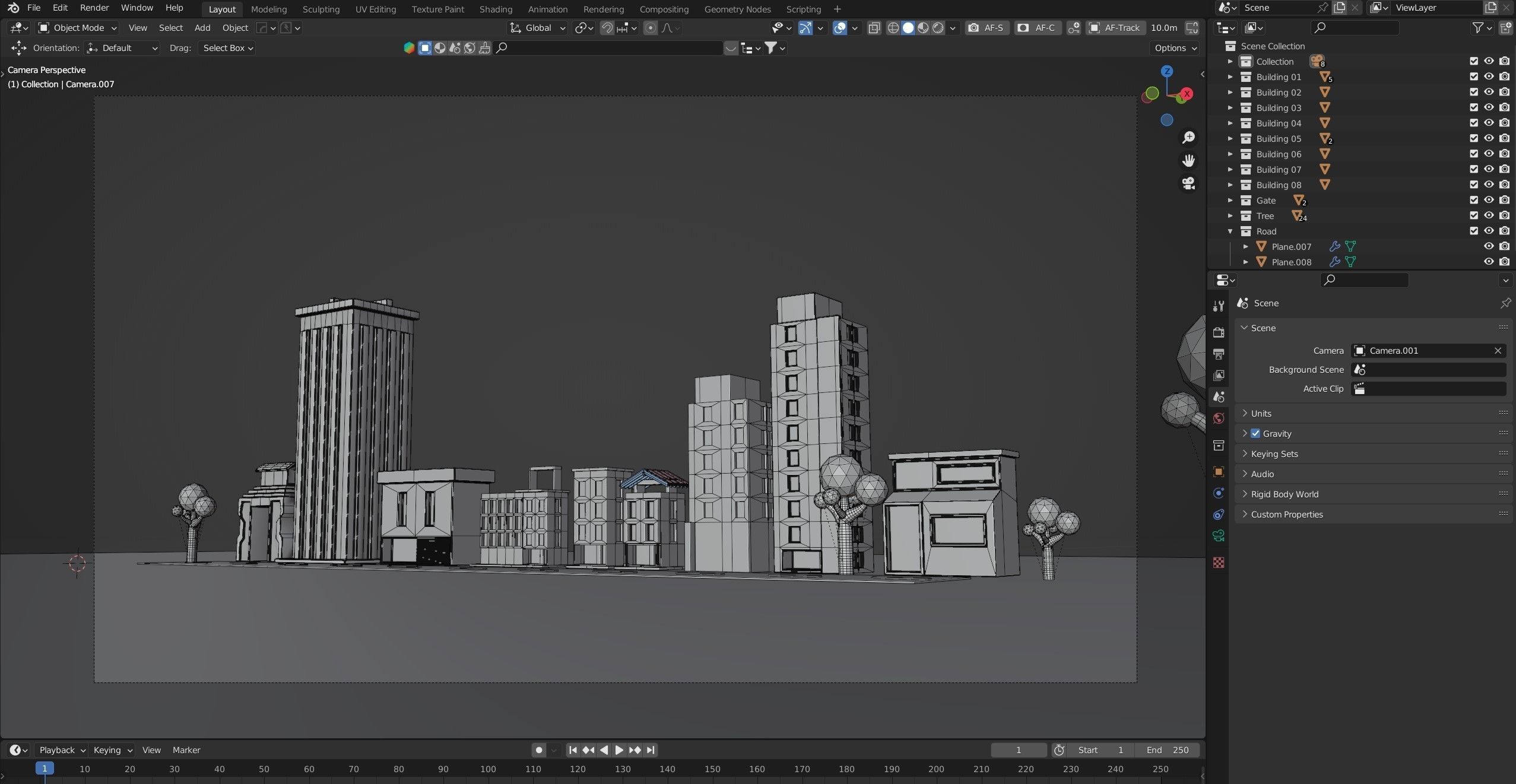Image resolution: width=1516 pixels, height=784 pixels.
Task: Click the End frame 250 field
Action: click(1167, 750)
